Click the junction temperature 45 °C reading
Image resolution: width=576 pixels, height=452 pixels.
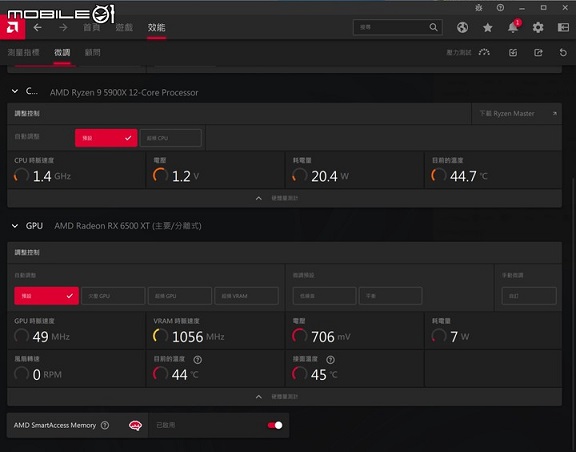tap(324, 375)
